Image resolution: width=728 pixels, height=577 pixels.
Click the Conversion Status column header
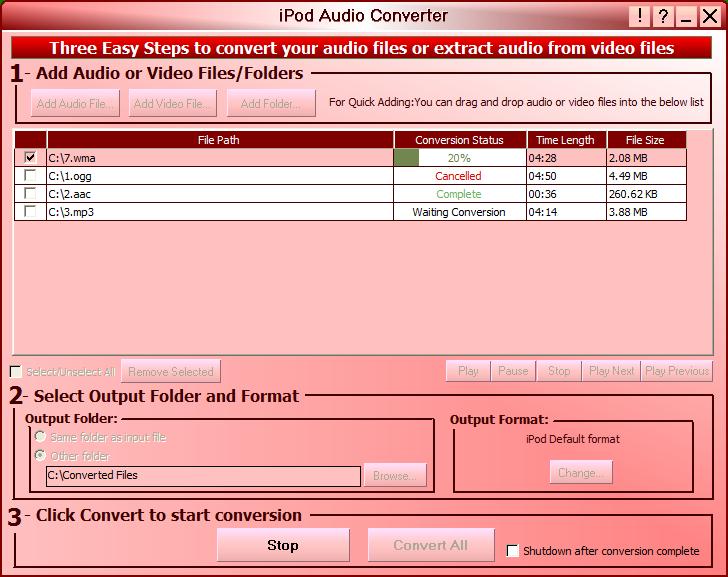[460, 140]
